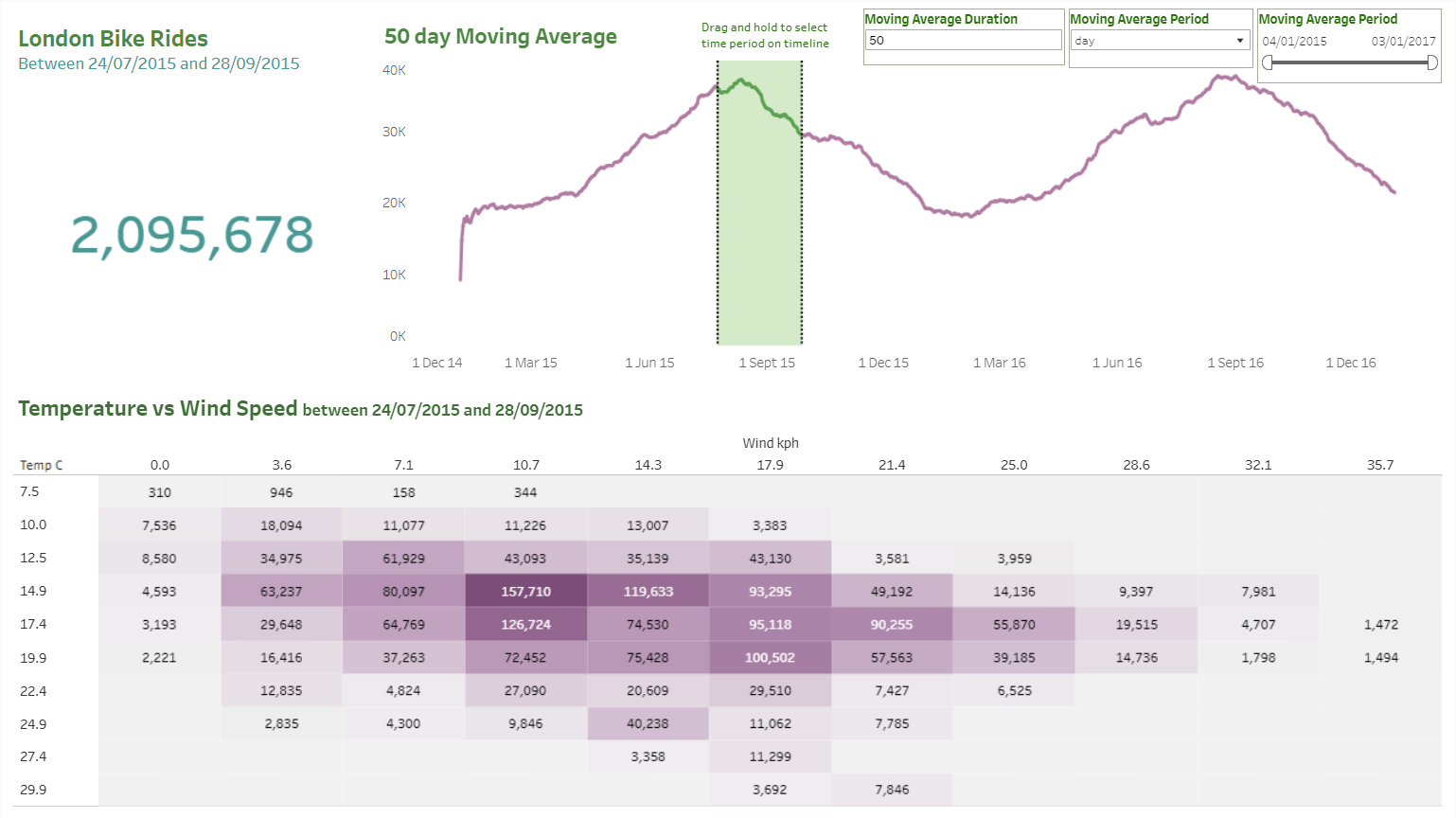Click the start date 04/01/2015 field
The width and height of the screenshot is (1456, 818).
click(x=1294, y=42)
